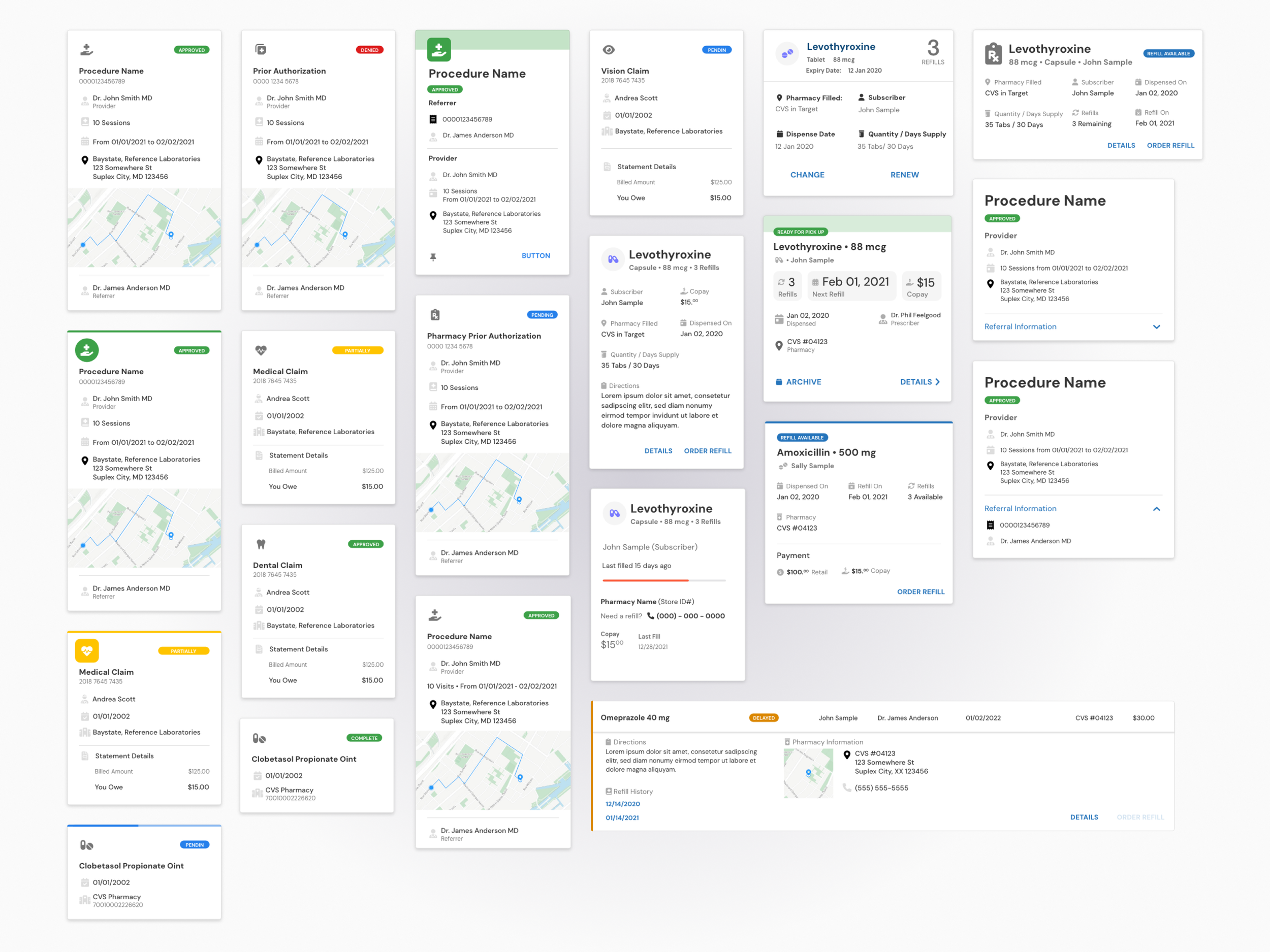Image resolution: width=1270 pixels, height=952 pixels.
Task: Click the Prior Authorization copy-plus icon
Action: point(261,50)
